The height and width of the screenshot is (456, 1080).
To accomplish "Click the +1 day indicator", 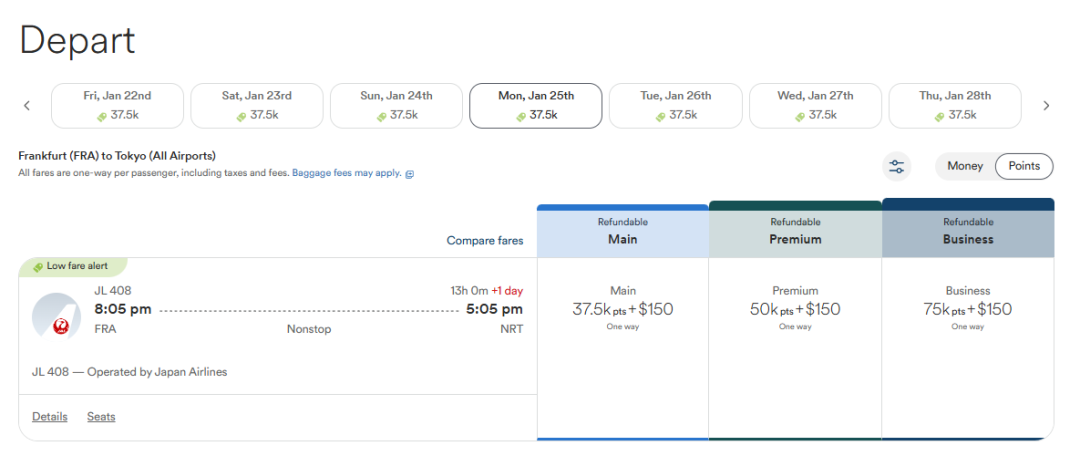I will [507, 291].
